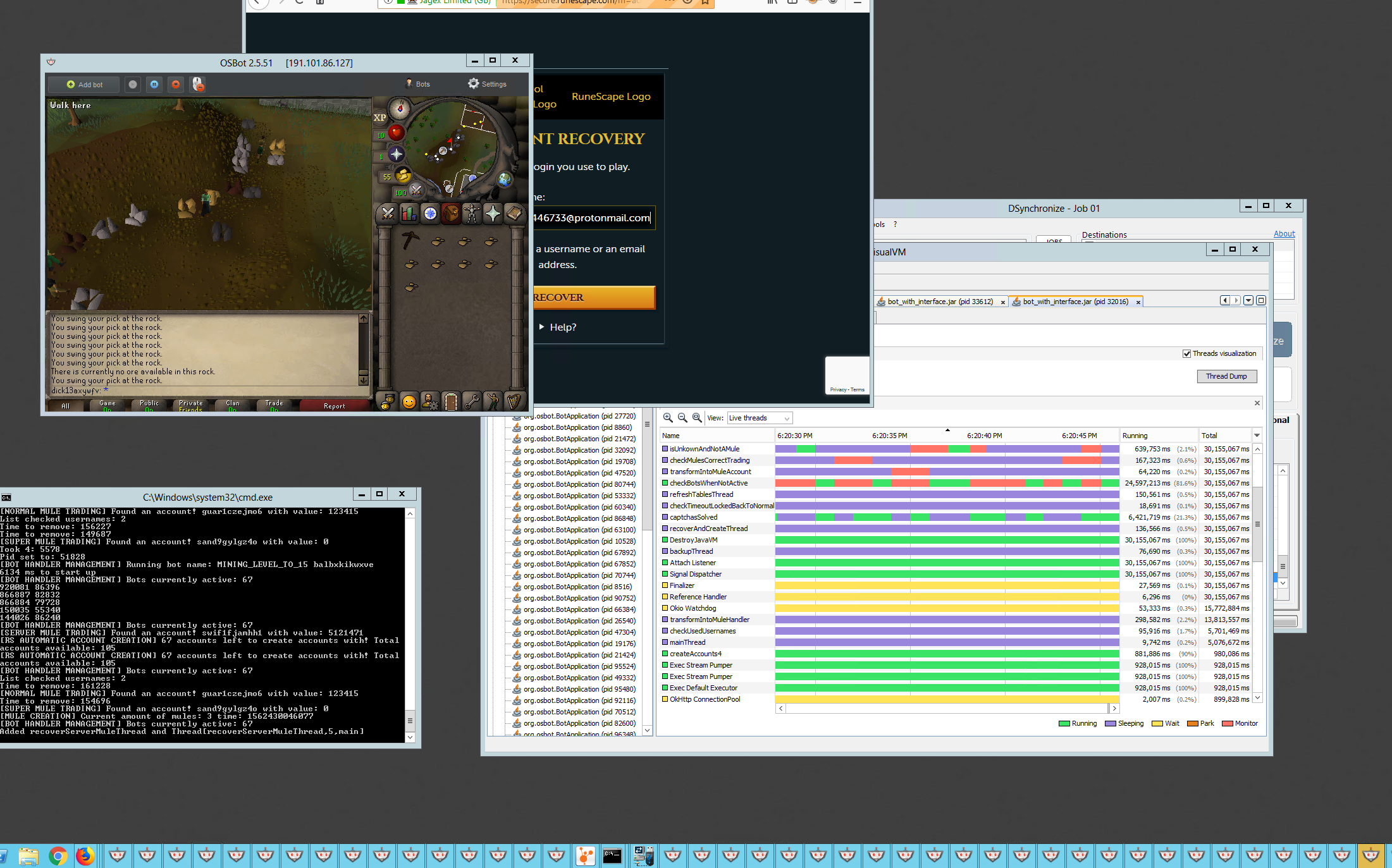1392x868 pixels.
Task: Open the Emotes tab in the game
Action: [x=493, y=401]
